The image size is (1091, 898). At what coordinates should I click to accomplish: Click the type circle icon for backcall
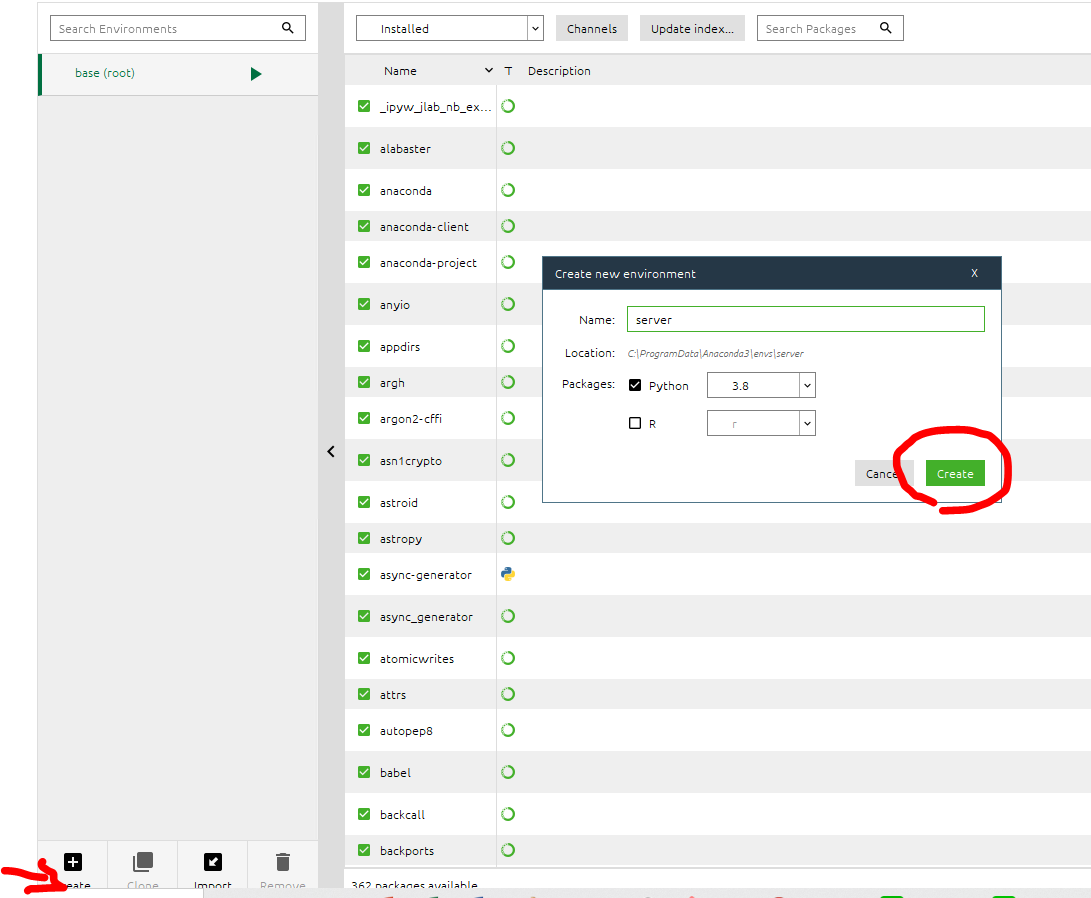(508, 814)
